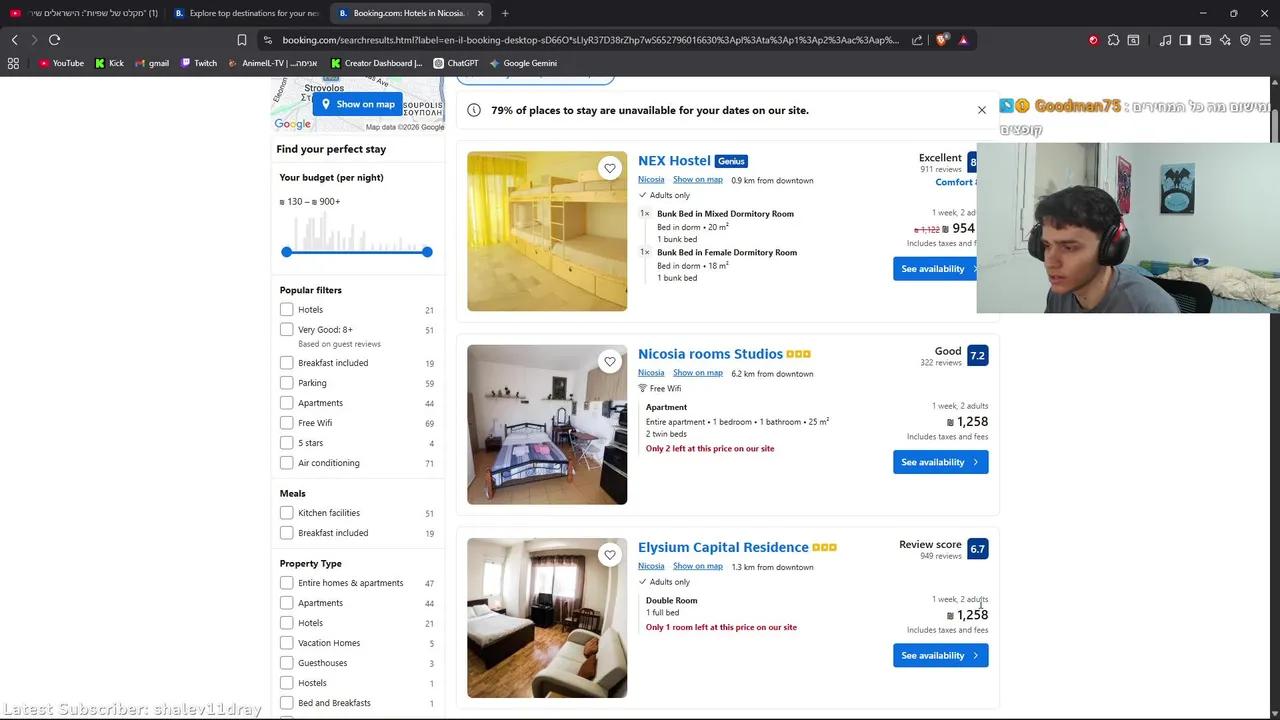The height and width of the screenshot is (720, 1280).
Task: See availability for Elysium Capital Residence
Action: tap(941, 656)
